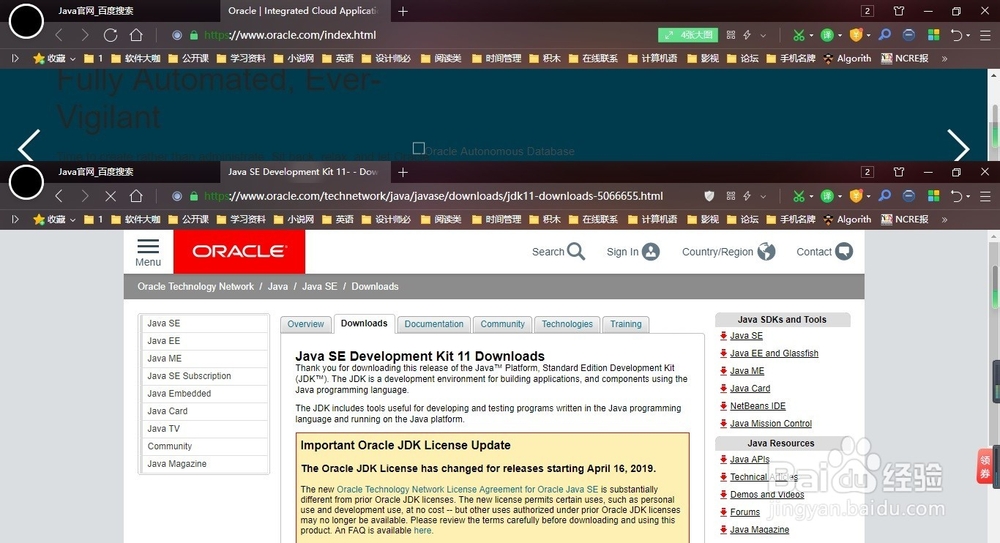The height and width of the screenshot is (543, 1000).
Task: Open hamburger main menu of JDK downloads window
Action: [x=985, y=196]
